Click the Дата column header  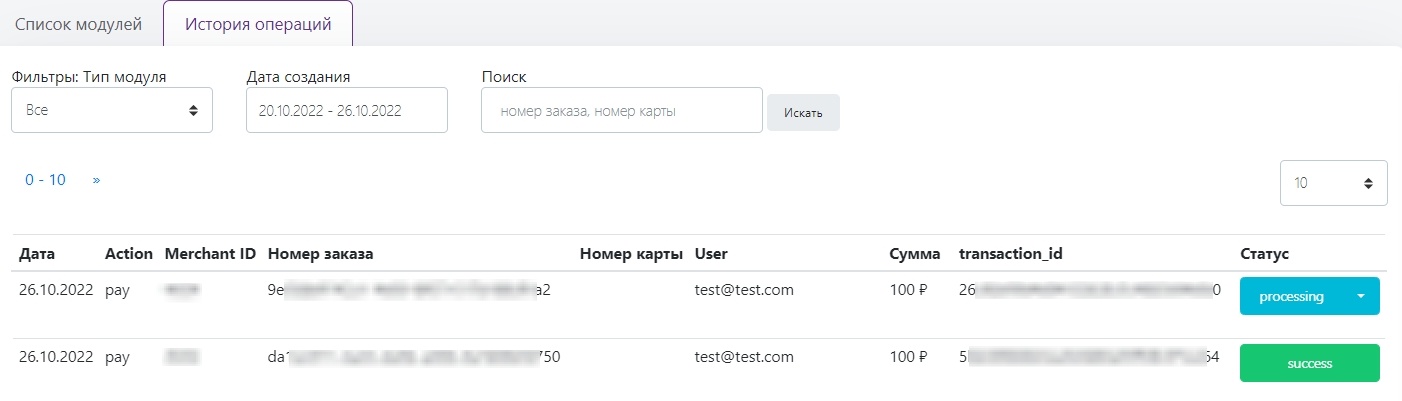pyautogui.click(x=37, y=254)
